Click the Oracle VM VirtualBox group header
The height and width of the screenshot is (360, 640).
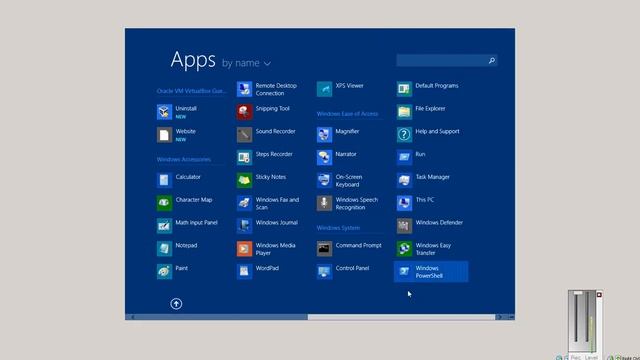click(191, 91)
